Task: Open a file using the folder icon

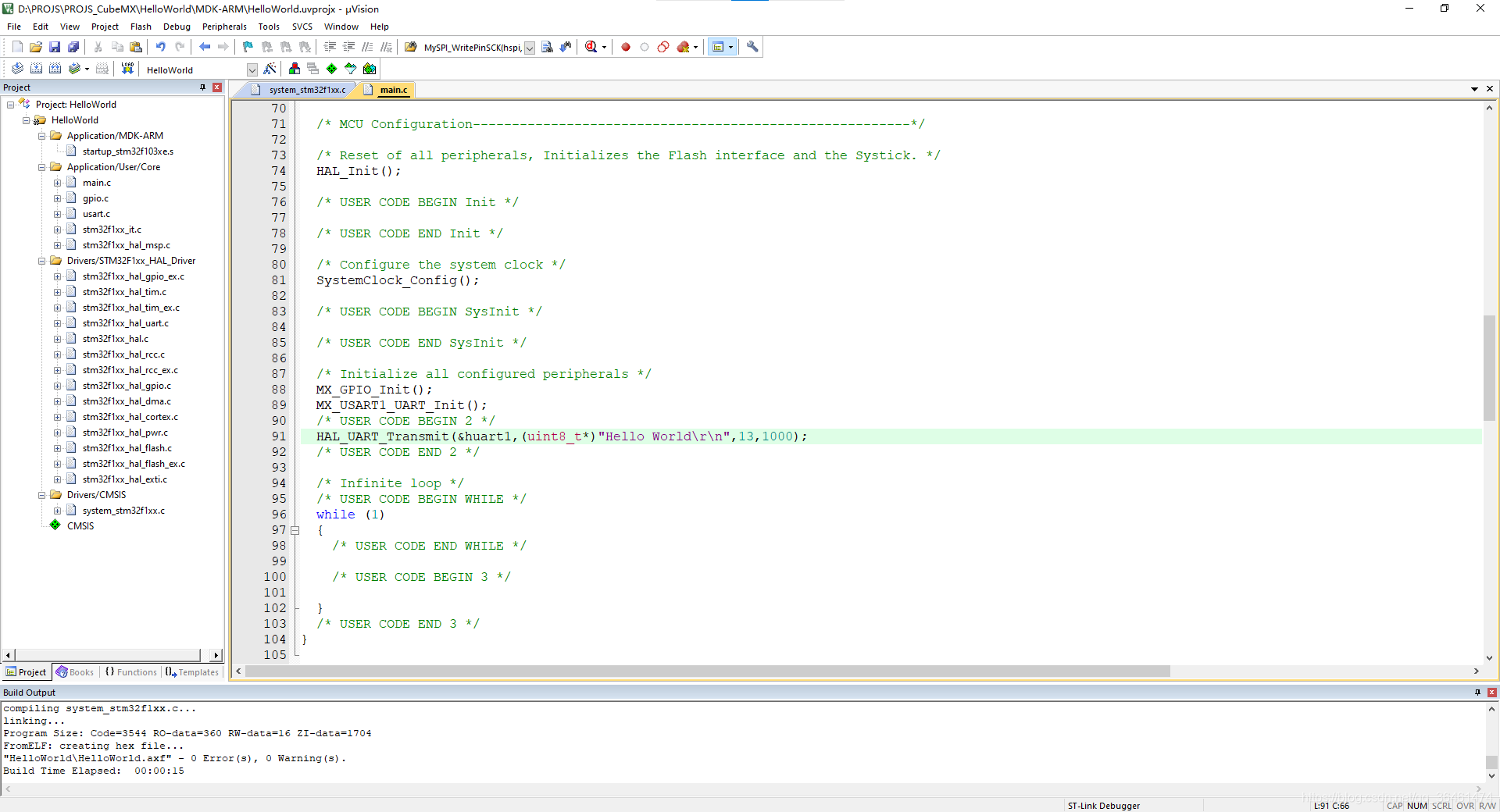Action: [36, 47]
